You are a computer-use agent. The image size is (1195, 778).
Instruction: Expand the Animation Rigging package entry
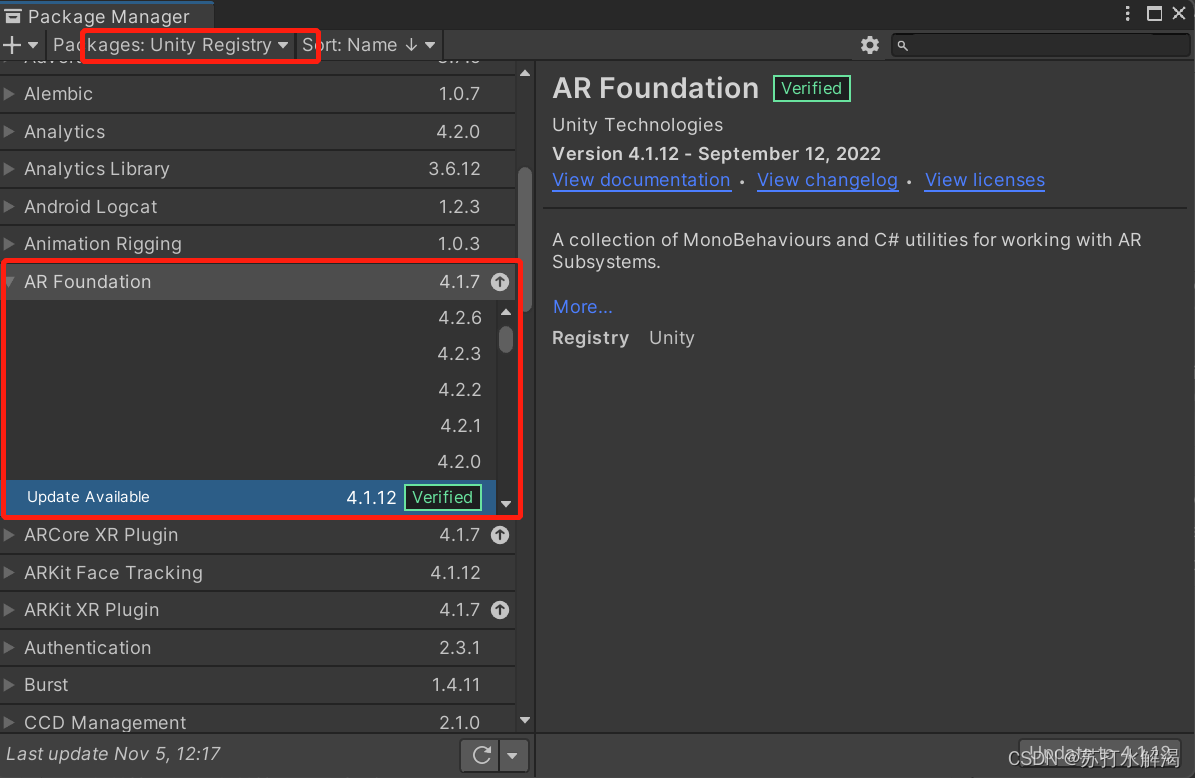(9, 244)
